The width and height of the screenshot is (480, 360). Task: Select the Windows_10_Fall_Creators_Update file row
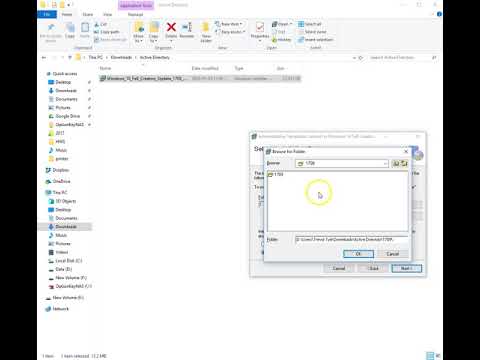200,78
